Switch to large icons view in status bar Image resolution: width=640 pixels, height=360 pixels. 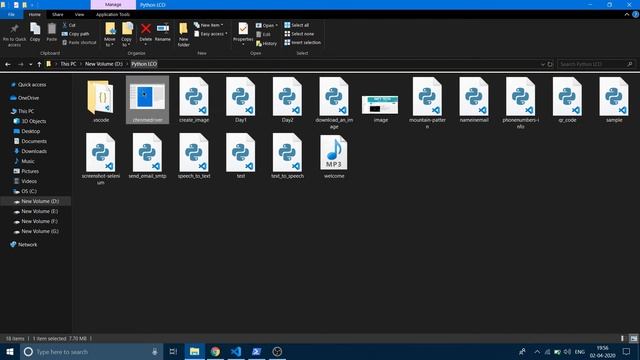click(633, 338)
